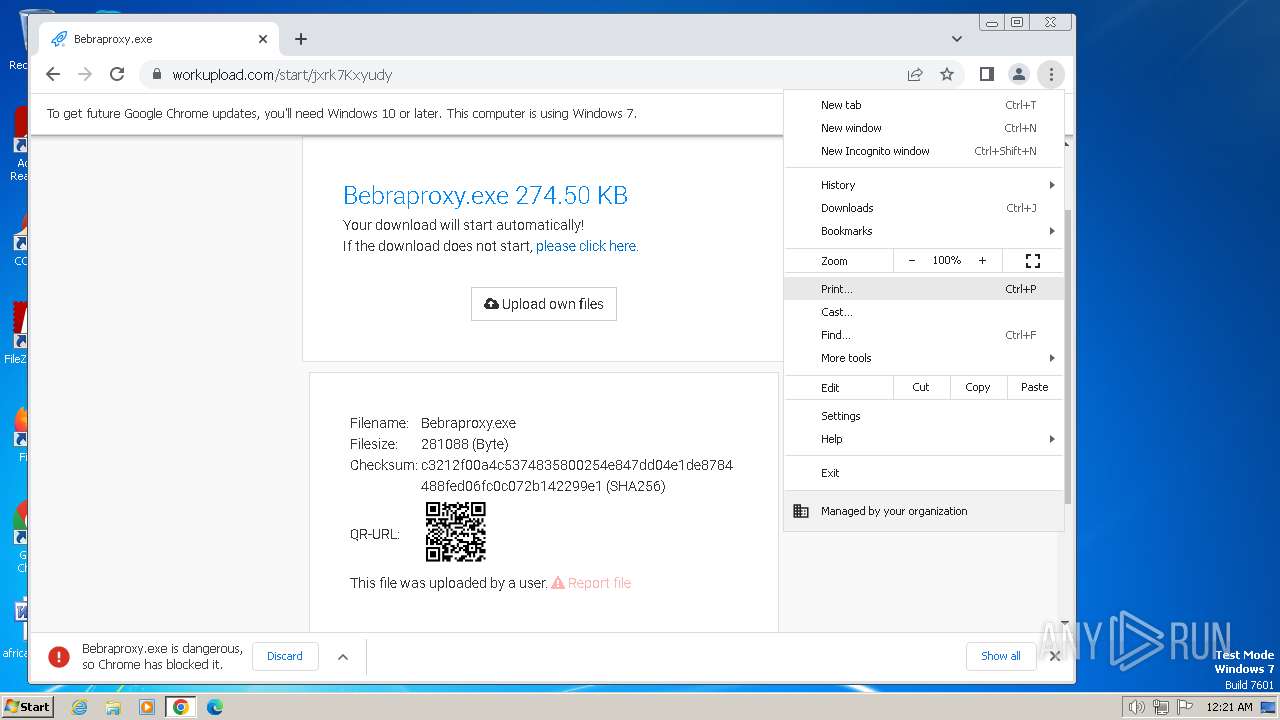This screenshot has height=720, width=1280.
Task: Enter fullscreen from the Zoom row
Action: (1033, 261)
